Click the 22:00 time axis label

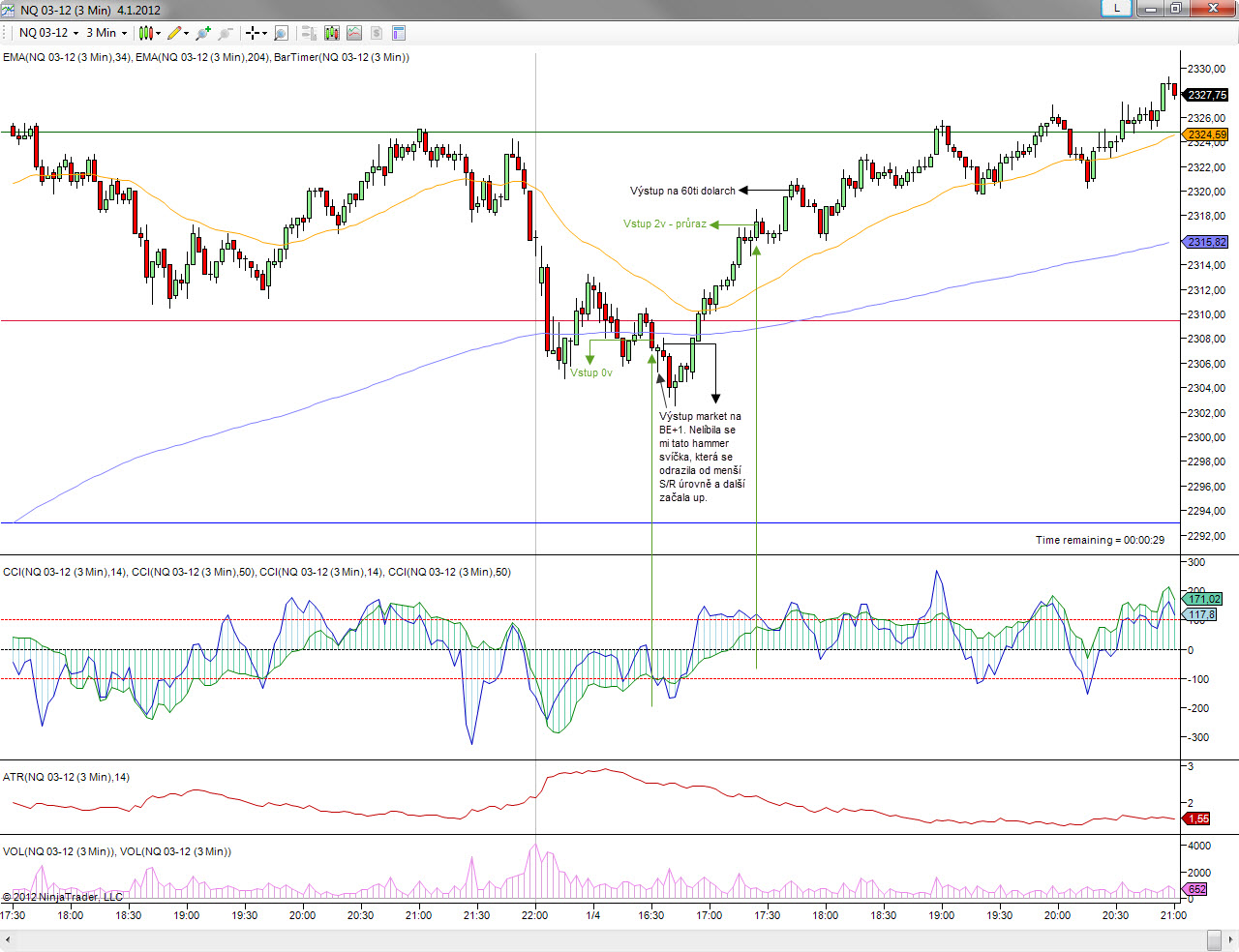coord(535,915)
